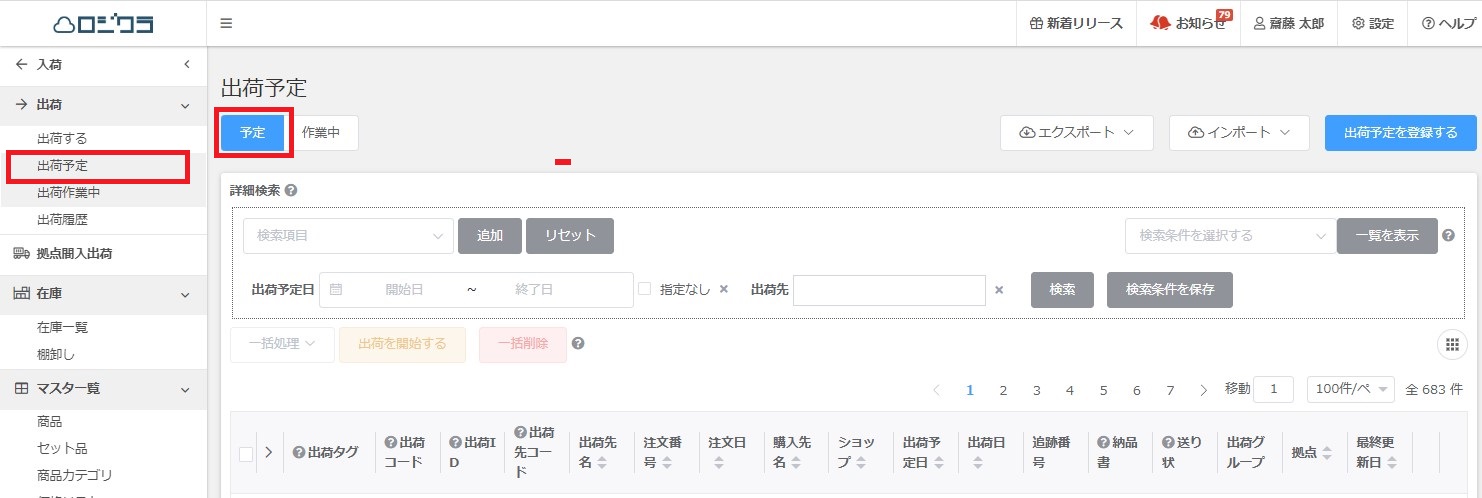Click the 一覧を表示 button
Viewport: 1482px width, 498px height.
1387,236
